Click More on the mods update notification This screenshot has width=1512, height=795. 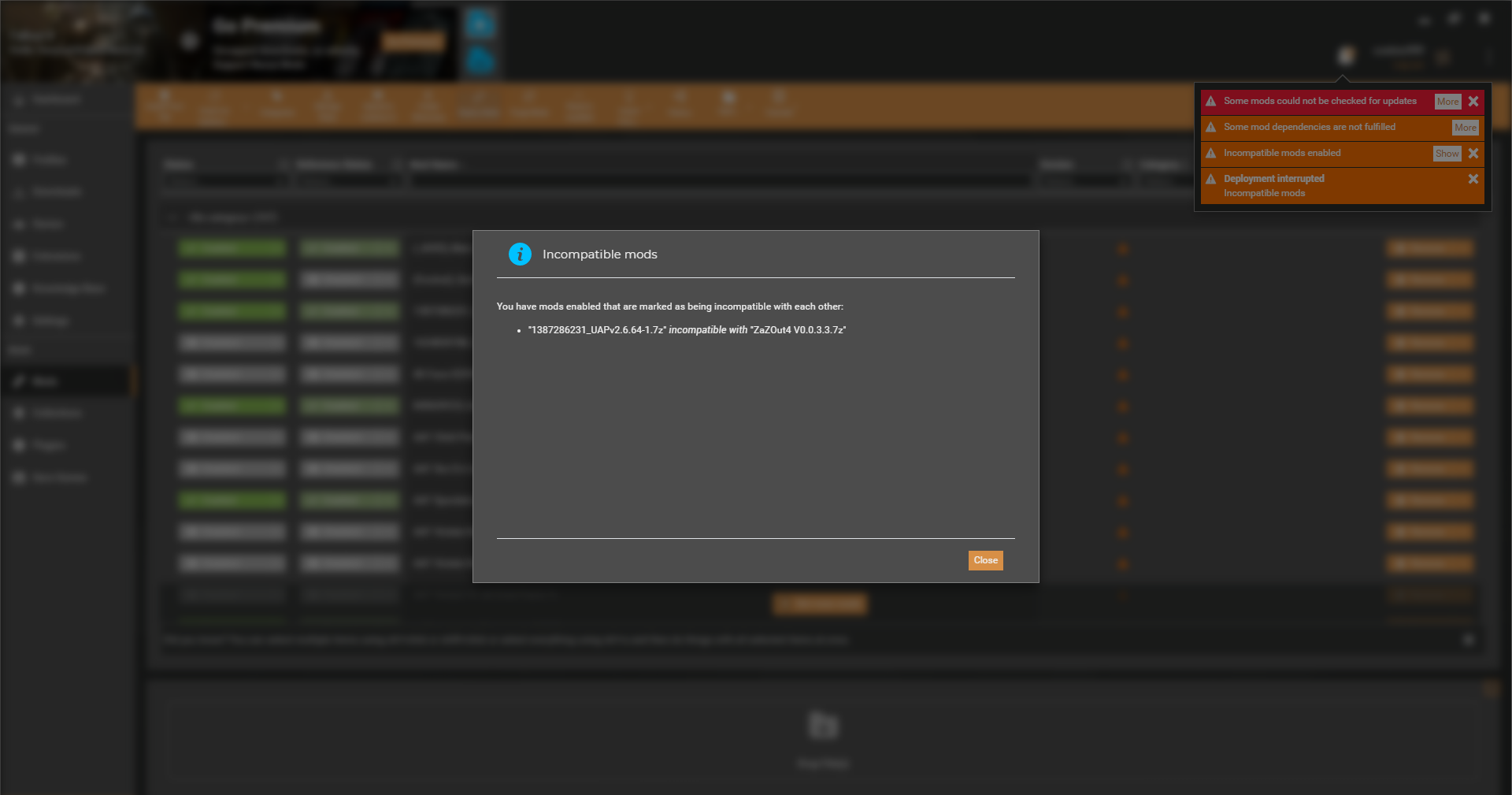(1448, 101)
